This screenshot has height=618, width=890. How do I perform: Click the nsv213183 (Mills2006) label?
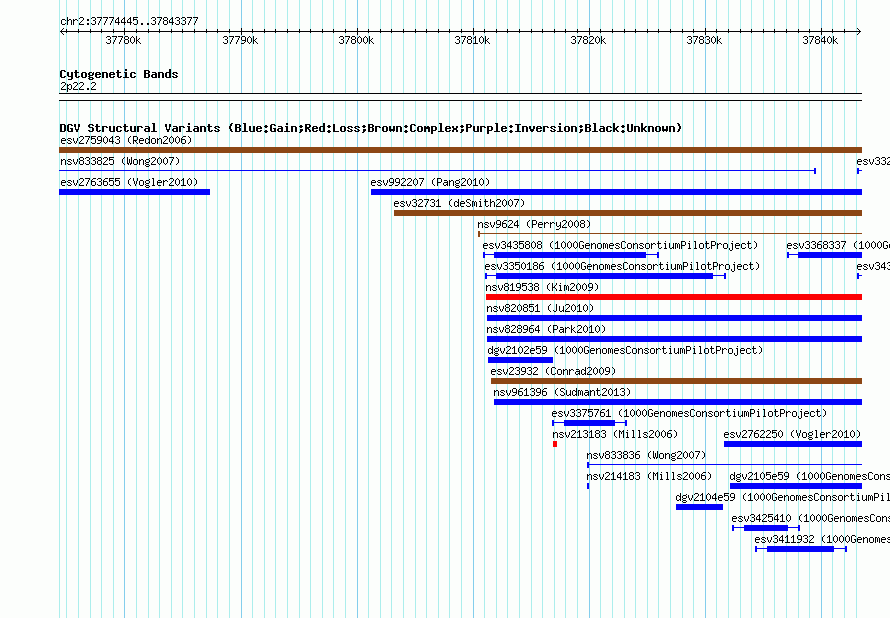pos(615,434)
